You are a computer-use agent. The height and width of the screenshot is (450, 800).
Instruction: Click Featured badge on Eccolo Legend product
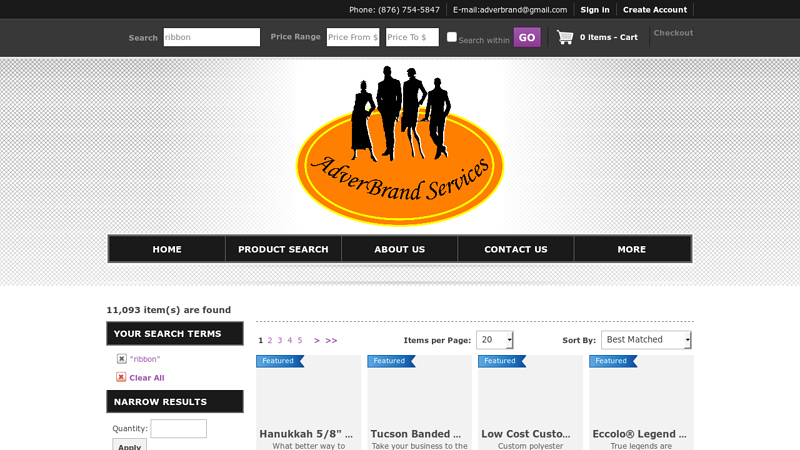(612, 361)
